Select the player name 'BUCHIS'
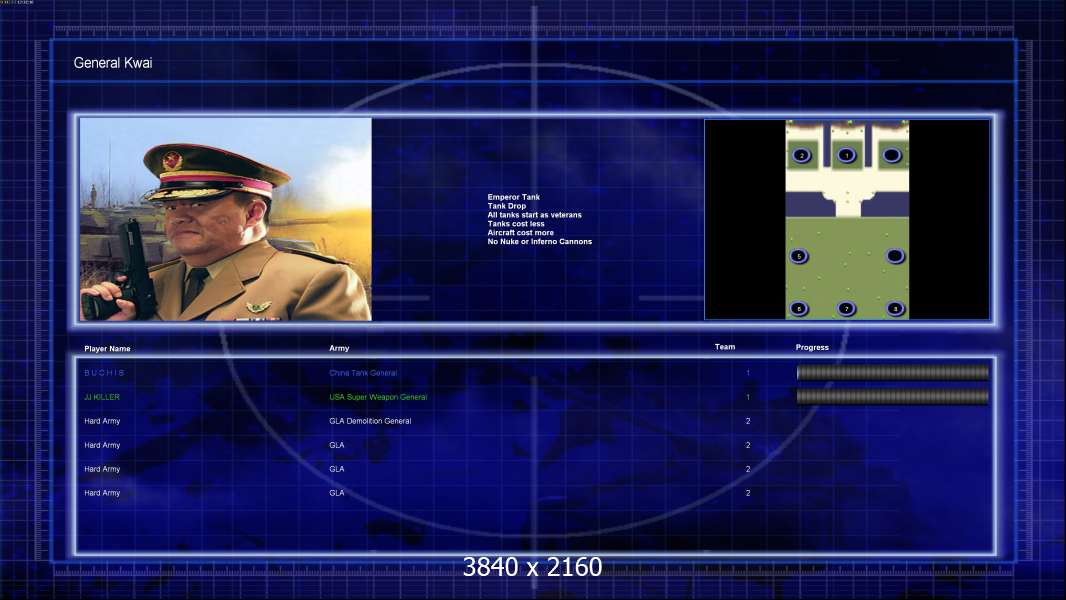Image resolution: width=1066 pixels, height=600 pixels. [x=104, y=373]
